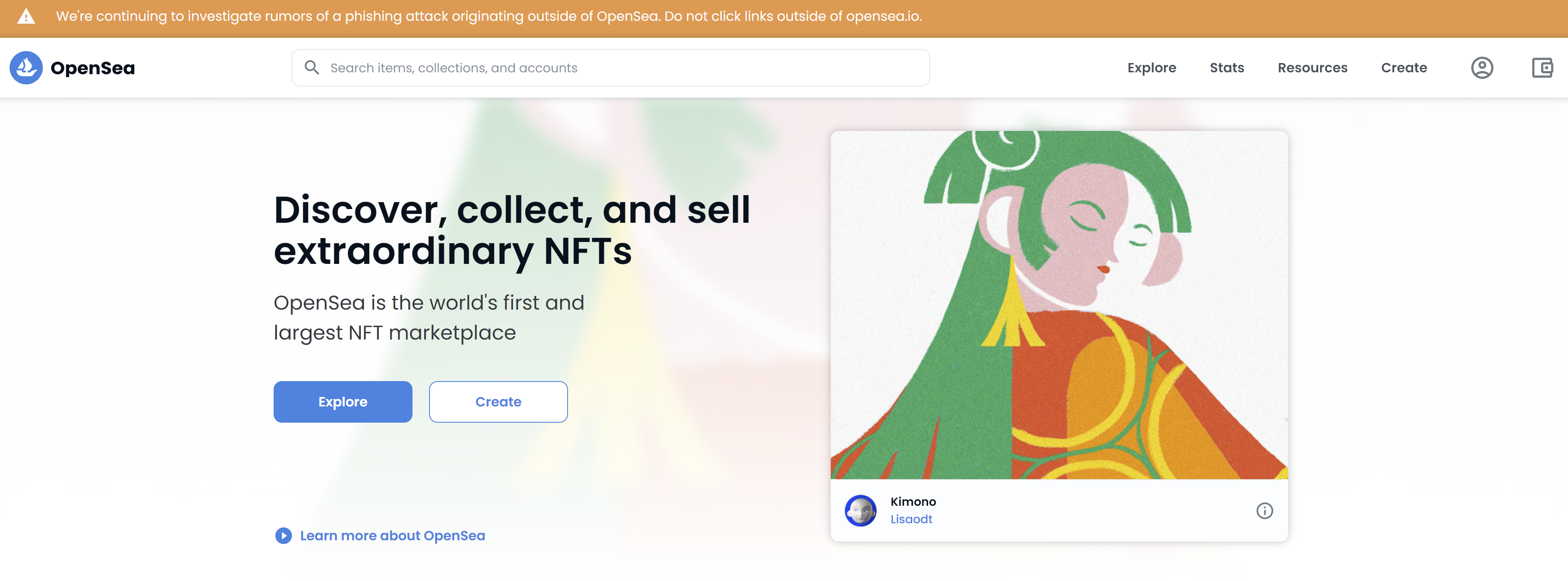This screenshot has width=1568, height=581.
Task: Open the Explore navigation menu
Action: pyautogui.click(x=1151, y=67)
